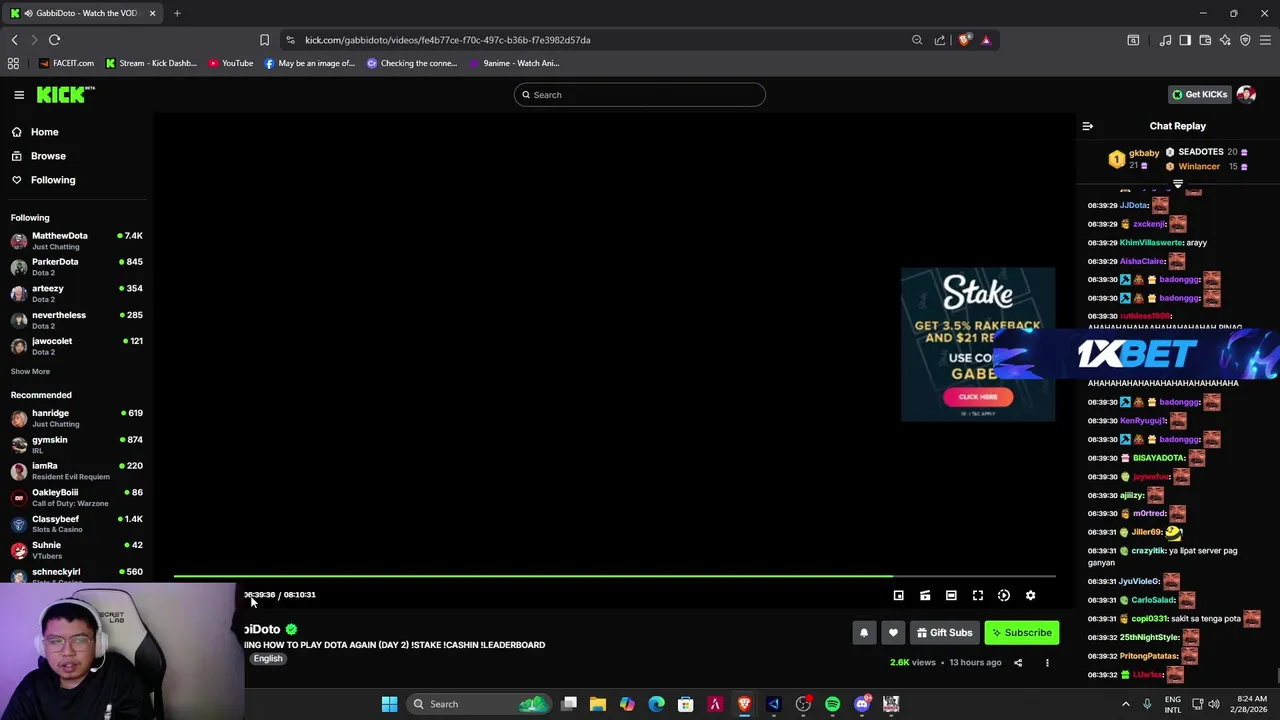This screenshot has width=1280, height=720.
Task: Open gymskin recommended channel
Action: click(76, 444)
